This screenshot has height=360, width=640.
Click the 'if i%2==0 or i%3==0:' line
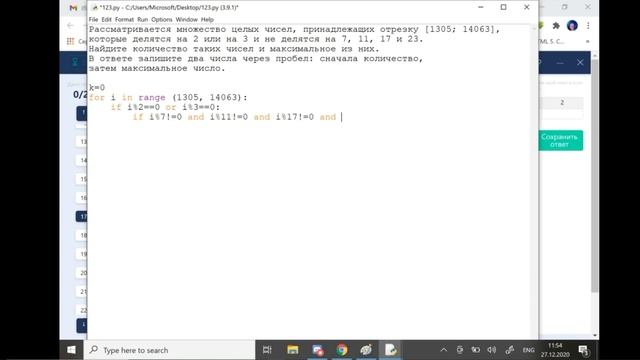point(165,107)
